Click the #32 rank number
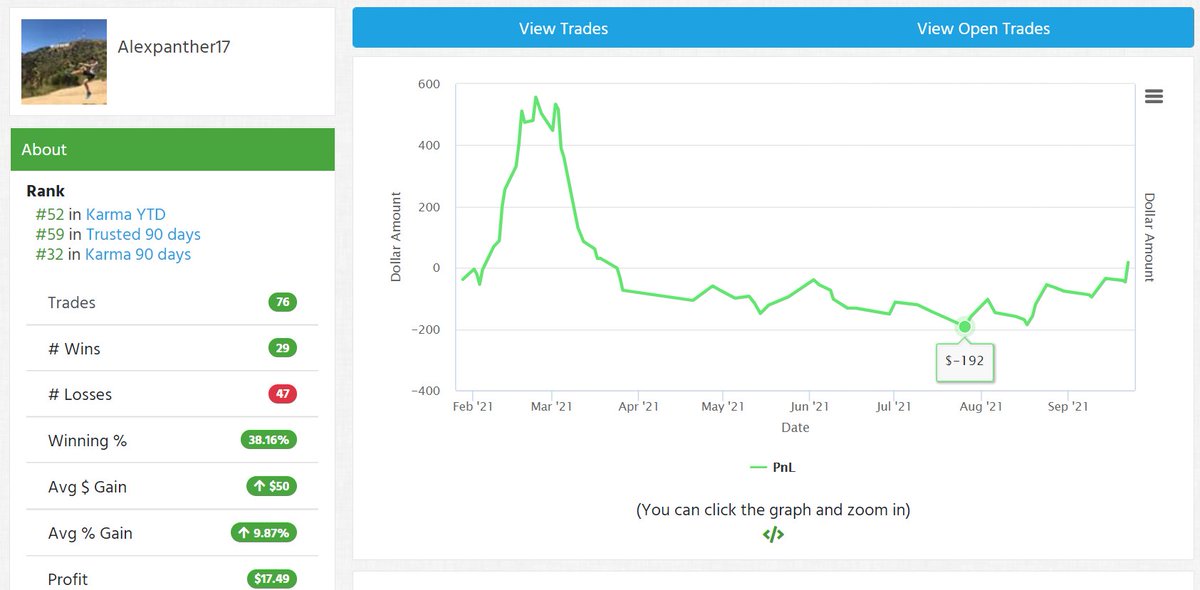 pos(50,254)
